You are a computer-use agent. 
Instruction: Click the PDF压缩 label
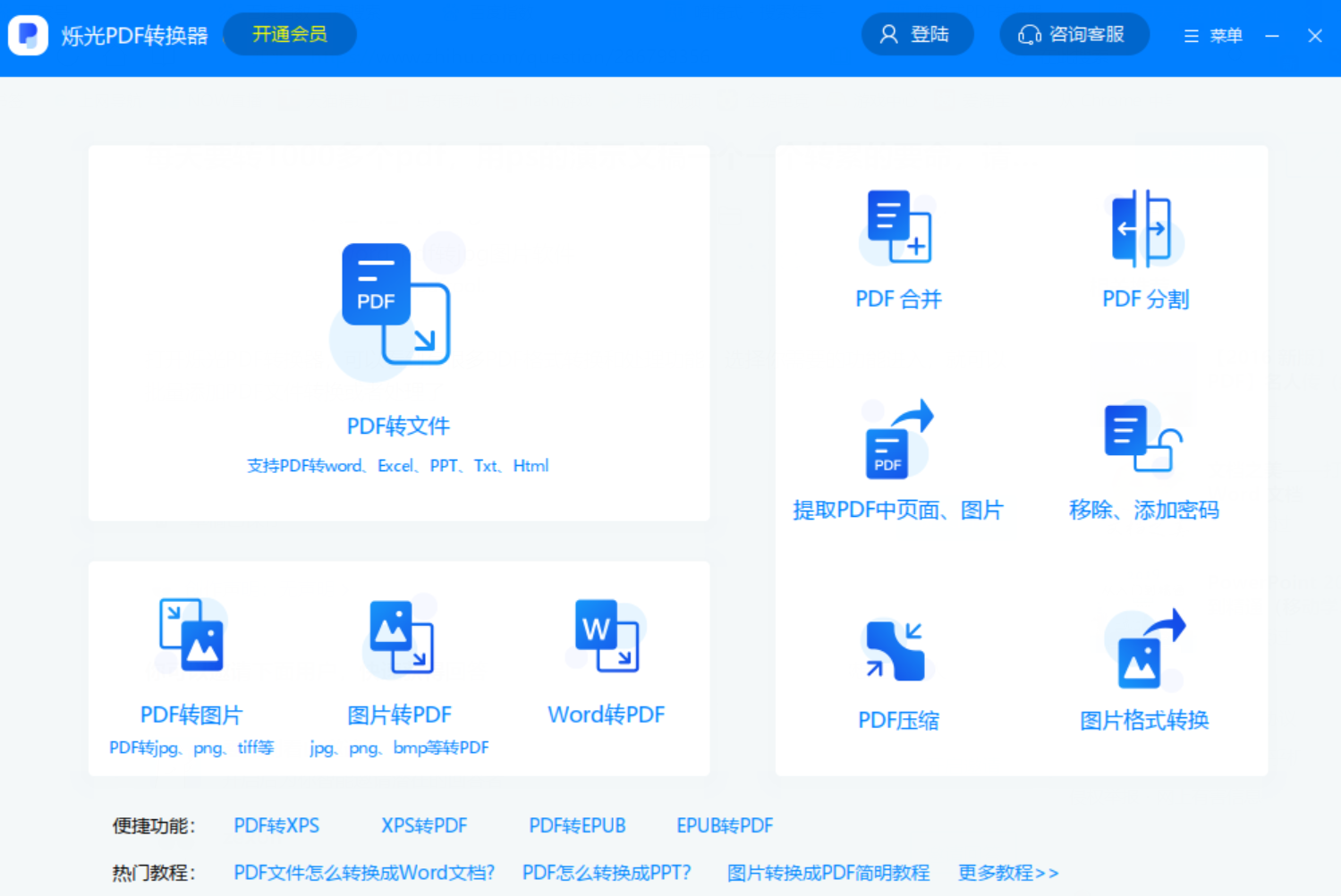click(898, 721)
